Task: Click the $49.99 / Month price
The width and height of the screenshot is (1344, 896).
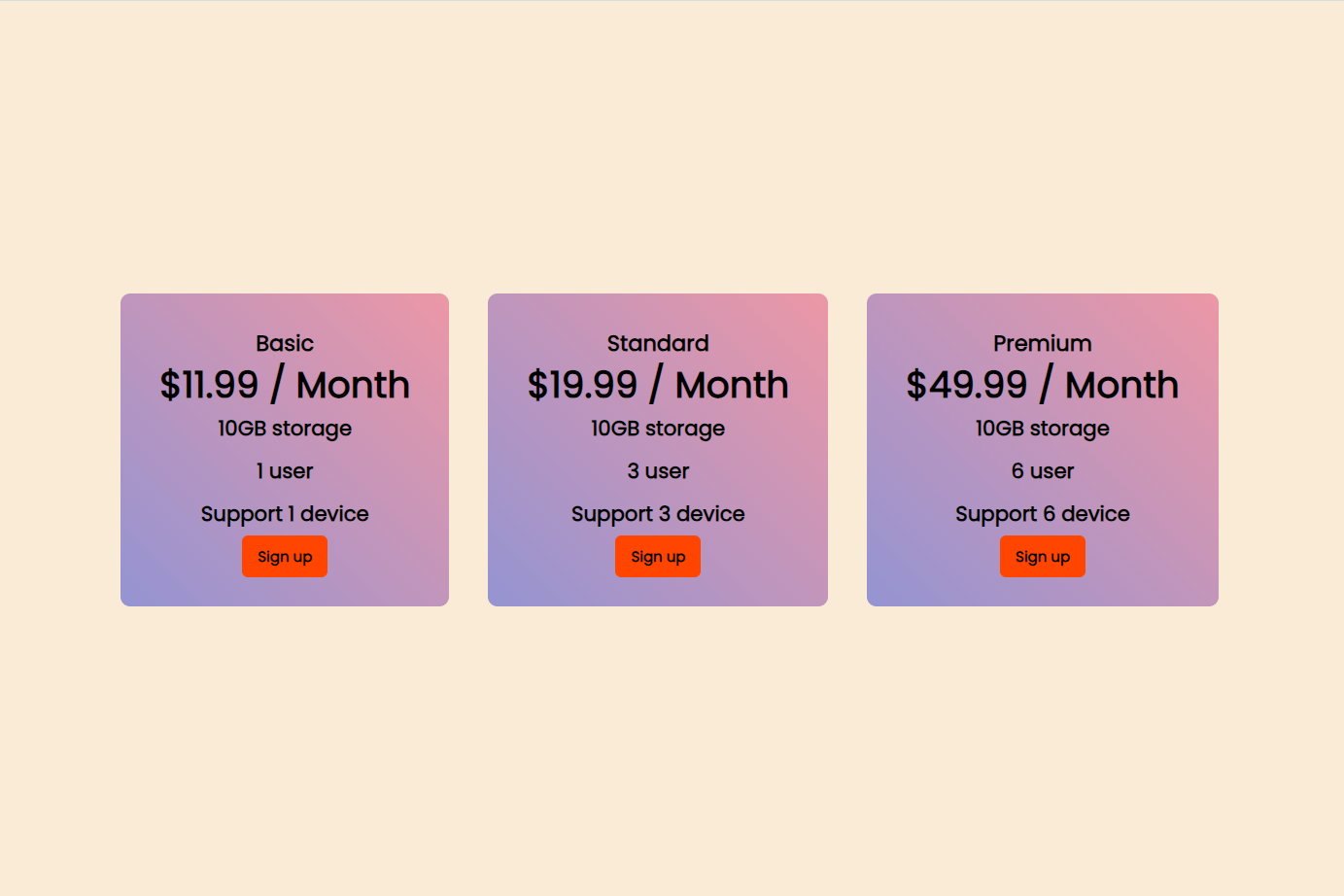Action: (x=1042, y=385)
